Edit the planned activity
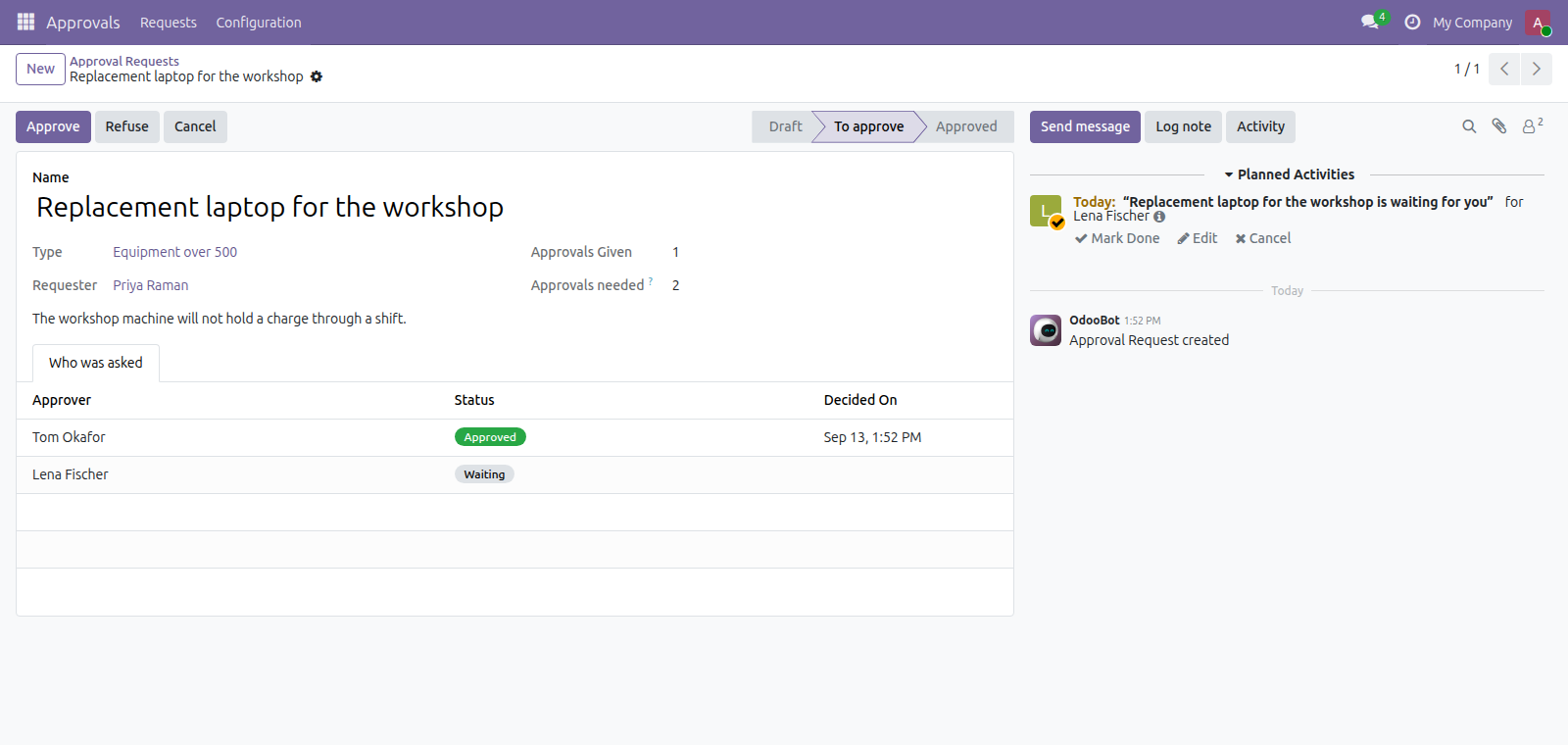 point(1198,238)
